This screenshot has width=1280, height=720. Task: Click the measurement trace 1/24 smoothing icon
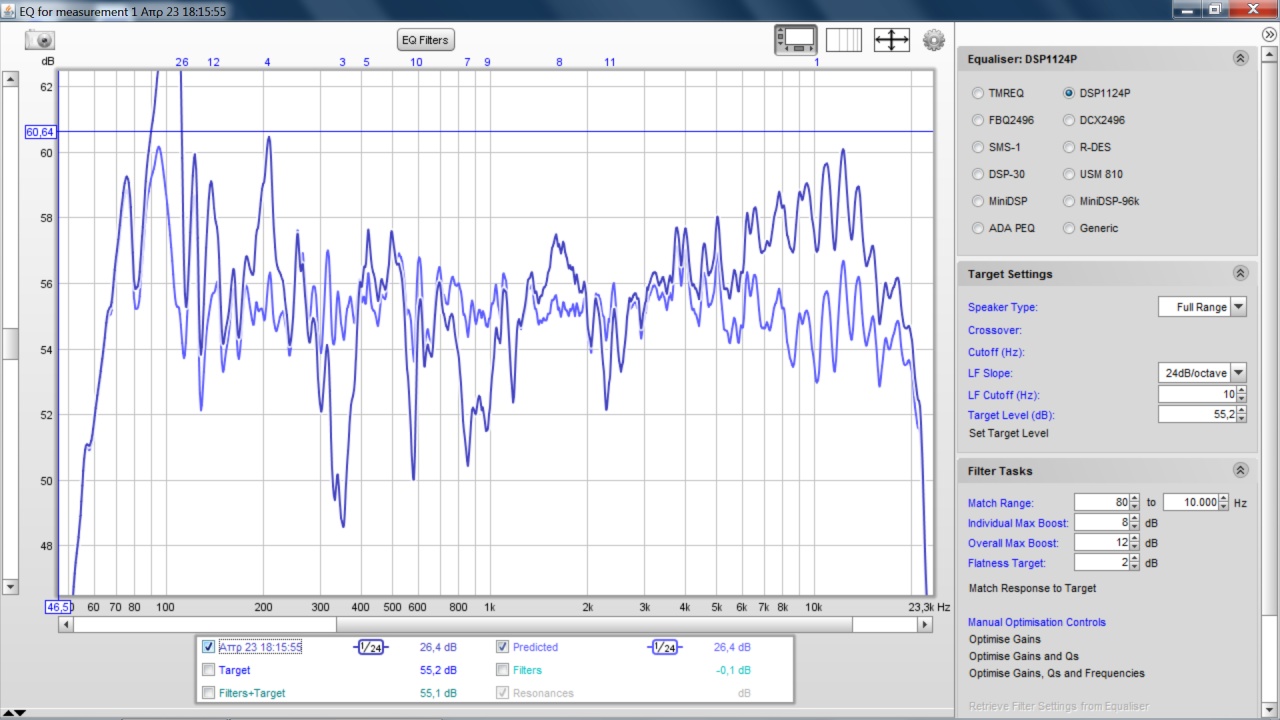(370, 648)
